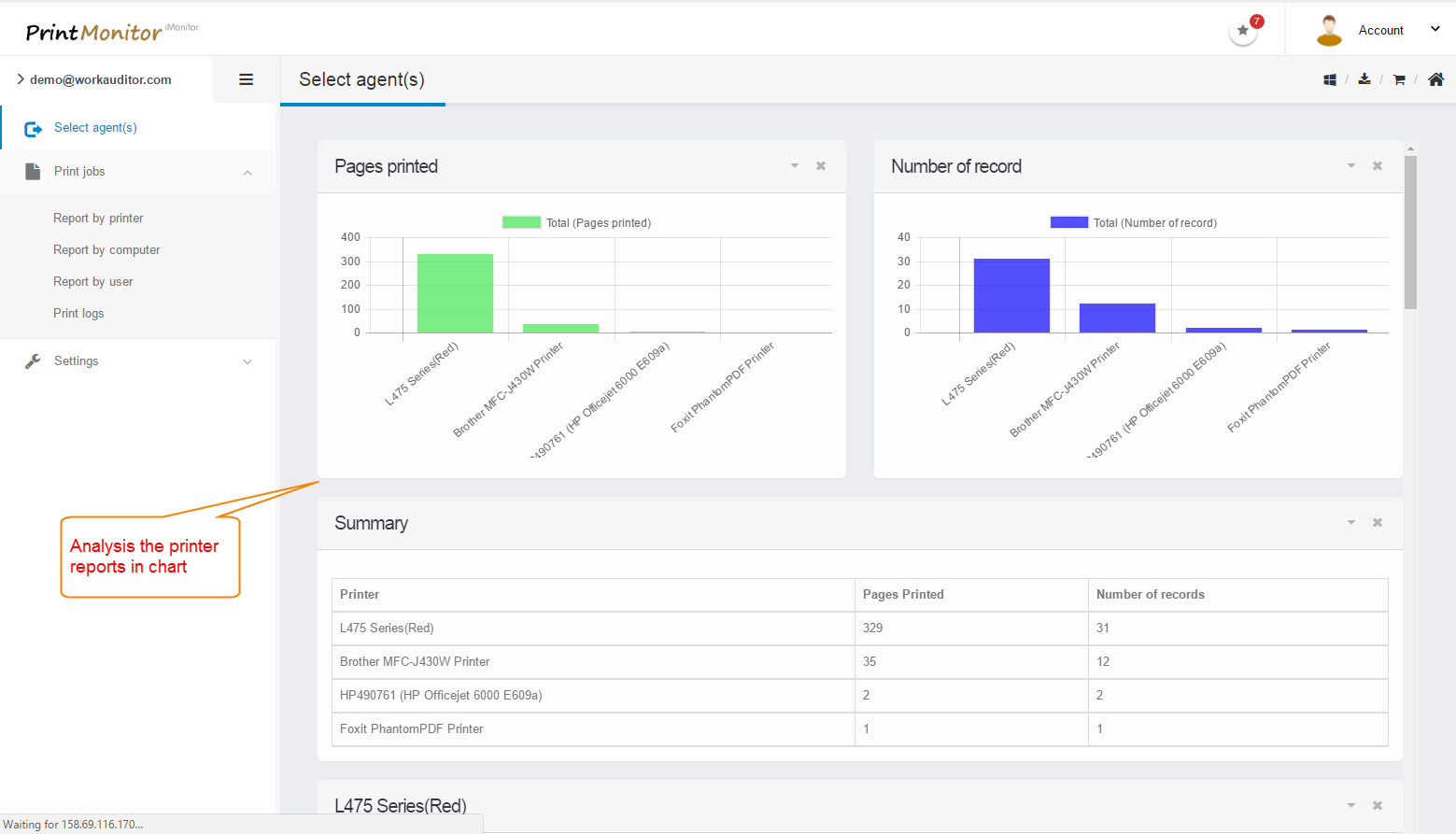Image resolution: width=1456 pixels, height=834 pixels.
Task: Open Report by printer
Action: point(98,219)
